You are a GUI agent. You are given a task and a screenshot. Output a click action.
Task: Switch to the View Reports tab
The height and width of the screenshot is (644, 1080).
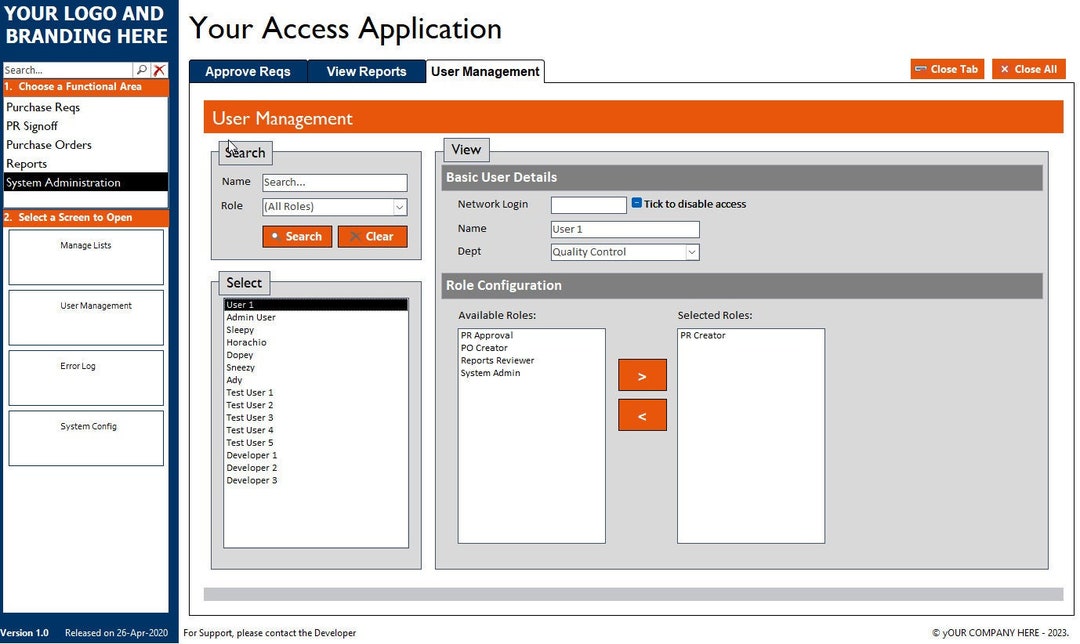365,71
